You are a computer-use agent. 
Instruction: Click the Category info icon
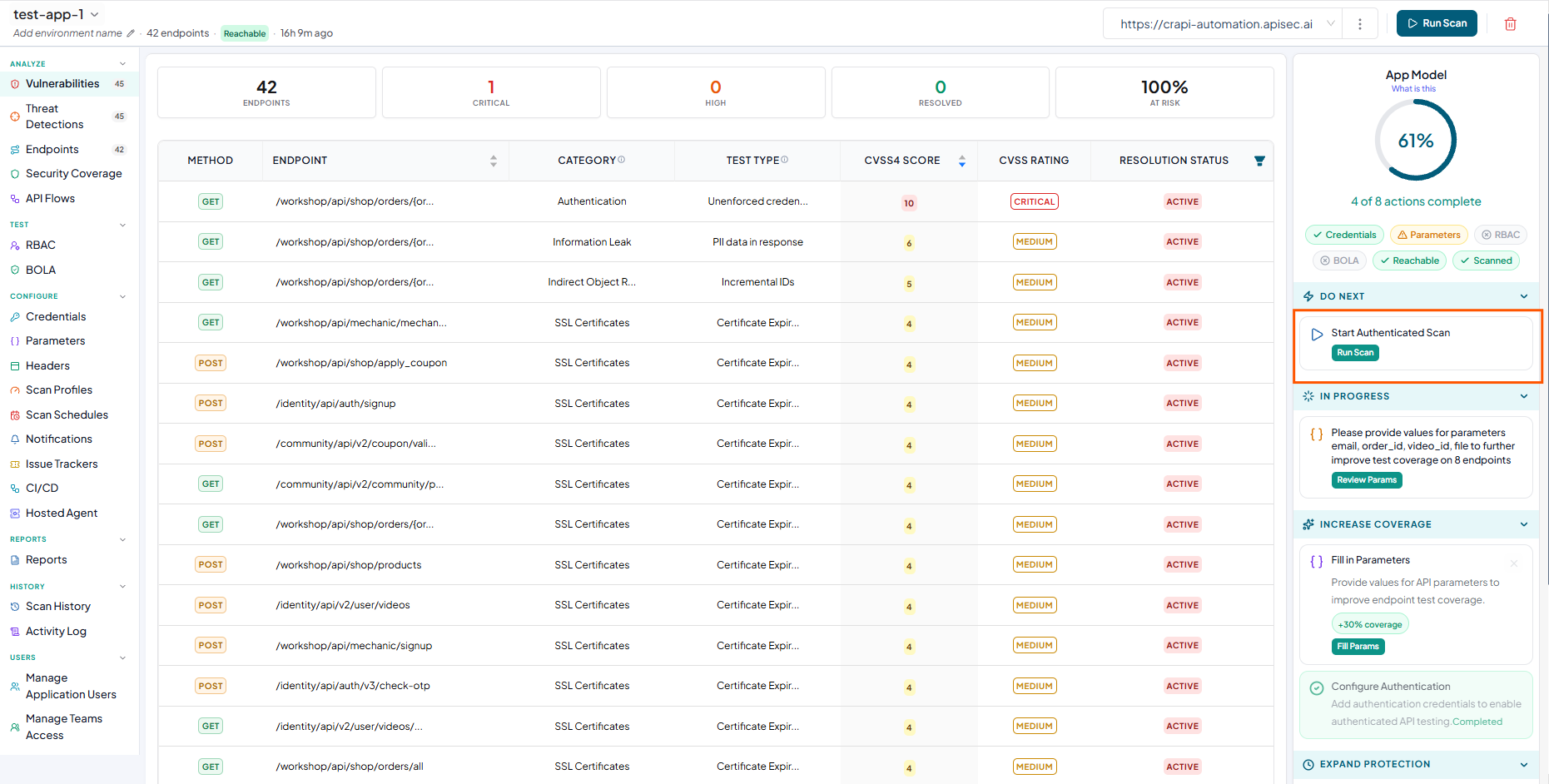(621, 160)
